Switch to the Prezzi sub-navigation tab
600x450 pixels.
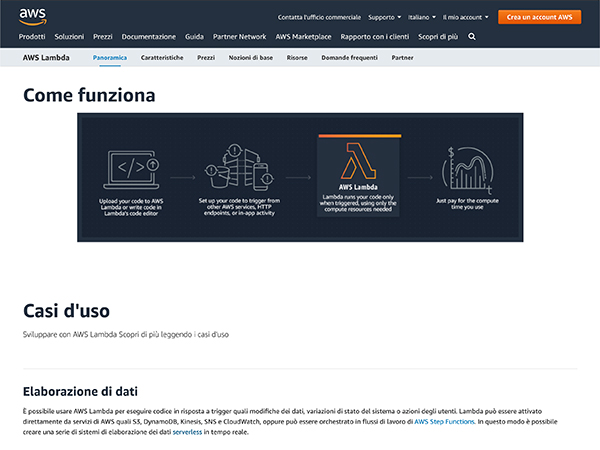(206, 58)
